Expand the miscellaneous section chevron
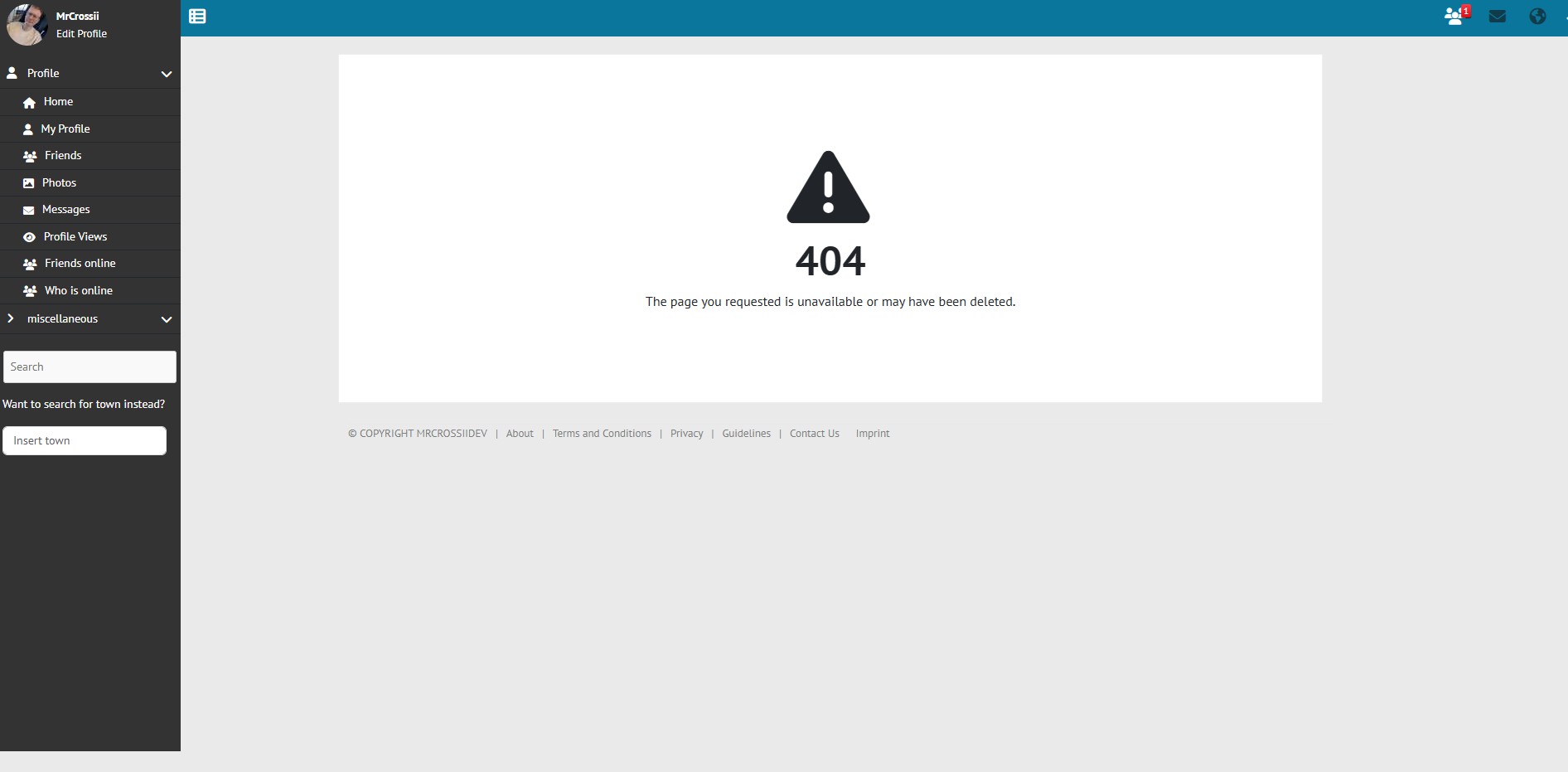The height and width of the screenshot is (772, 1568). point(166,319)
